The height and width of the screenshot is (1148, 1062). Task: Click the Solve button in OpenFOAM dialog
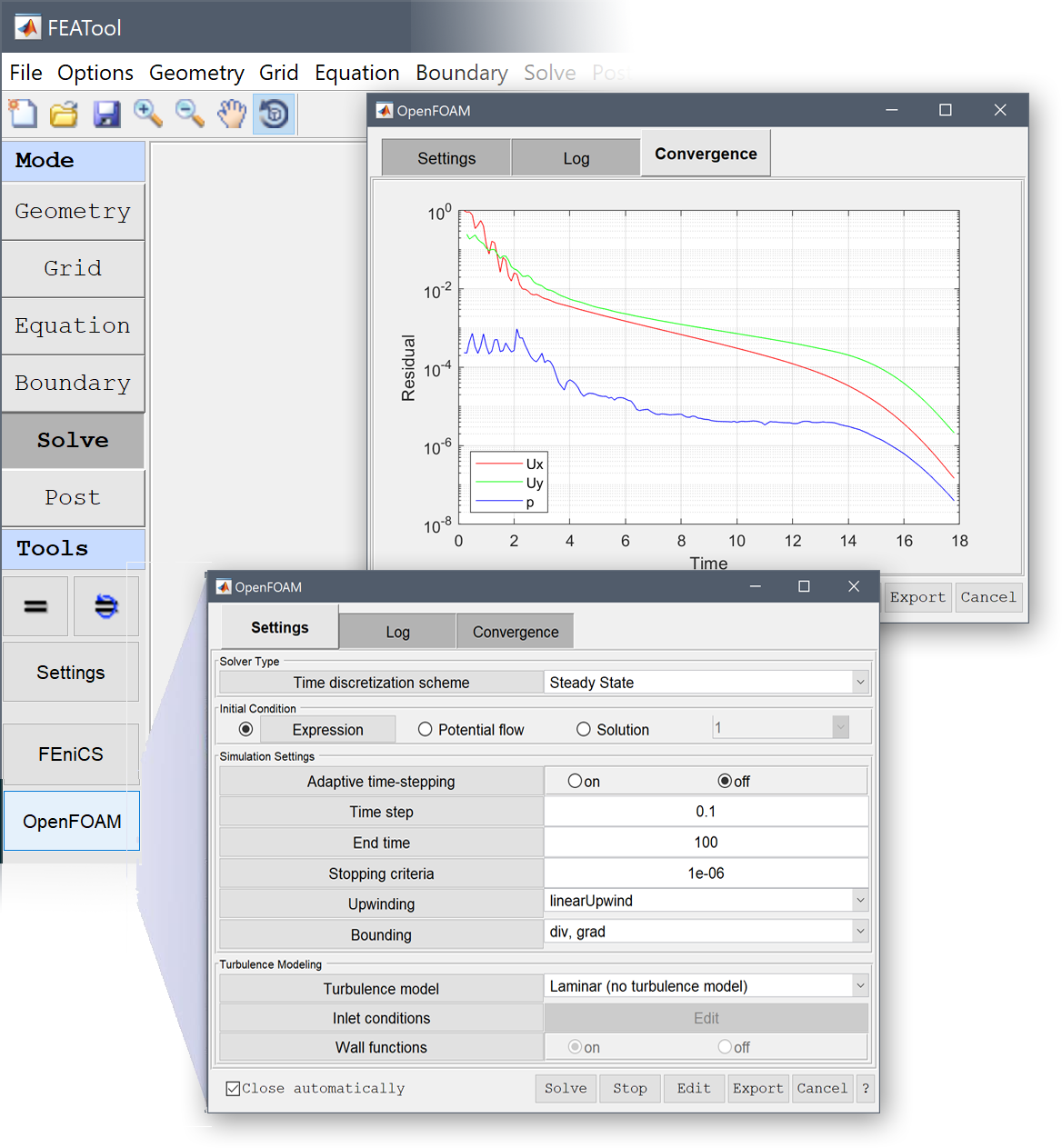[x=566, y=1088]
